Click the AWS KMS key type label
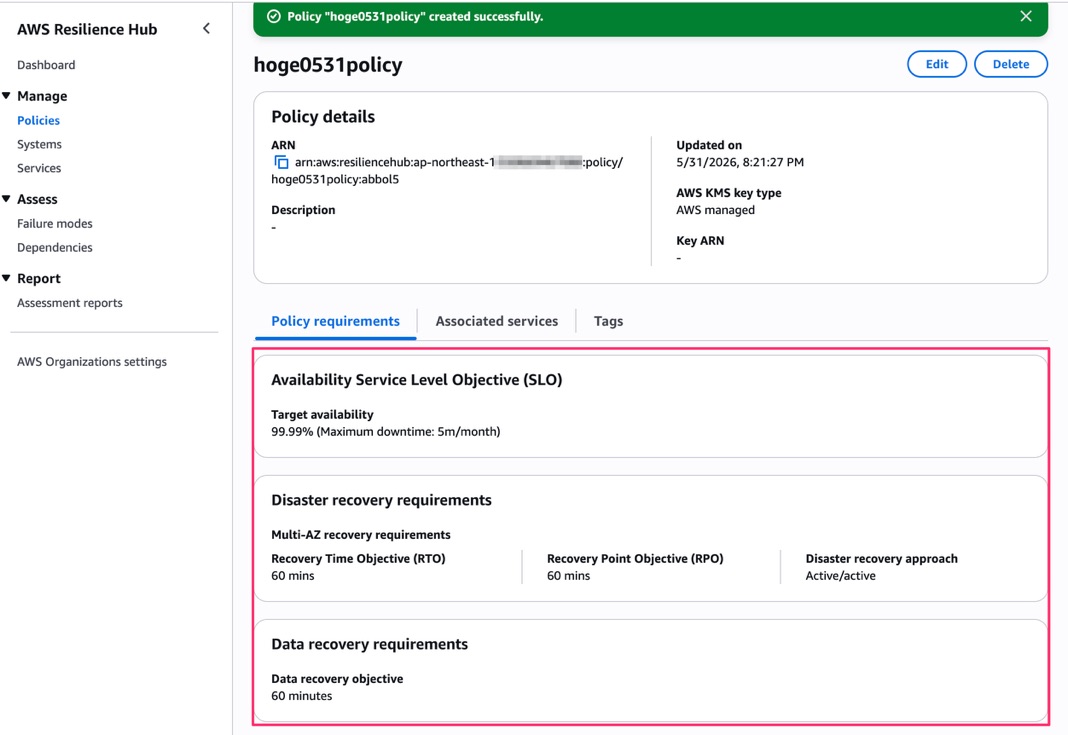This screenshot has height=735, width=1068. click(729, 193)
